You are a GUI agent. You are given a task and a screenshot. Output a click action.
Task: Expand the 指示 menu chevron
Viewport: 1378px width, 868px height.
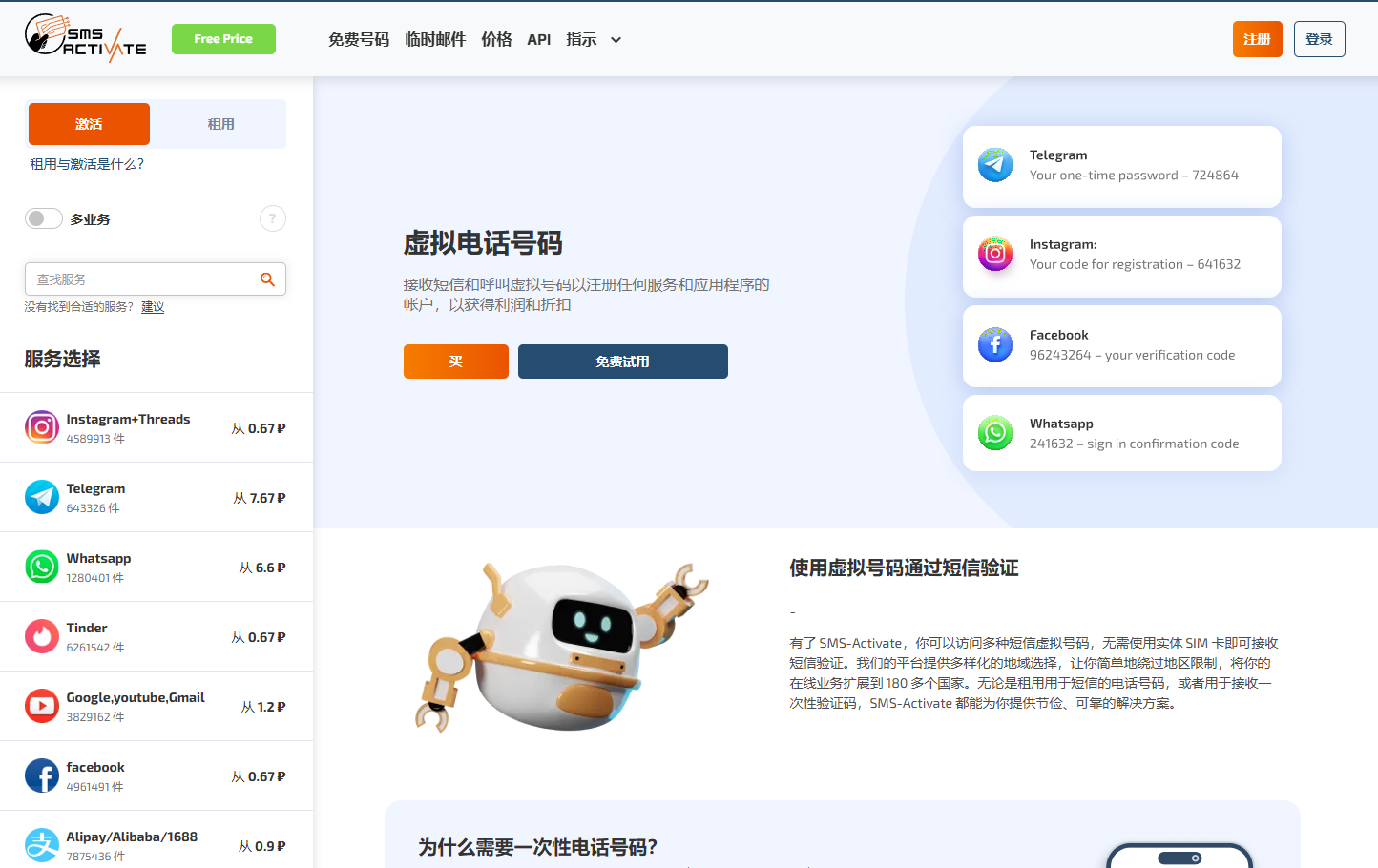point(616,40)
